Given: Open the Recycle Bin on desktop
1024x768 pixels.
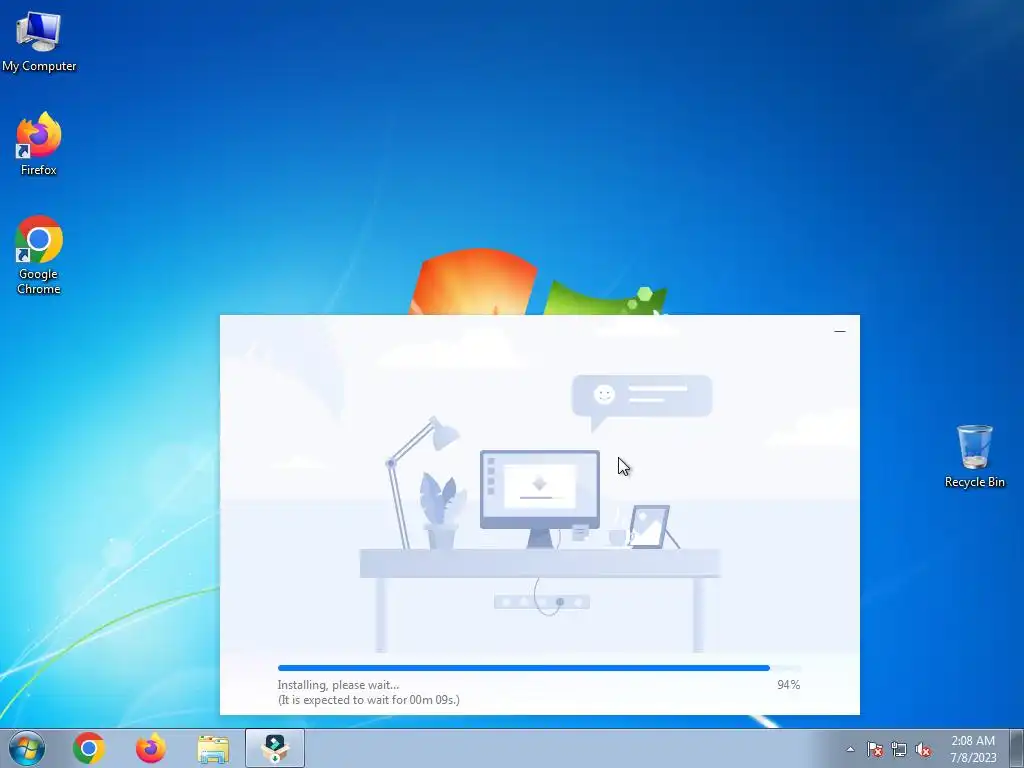Looking at the screenshot, I should click(x=974, y=456).
